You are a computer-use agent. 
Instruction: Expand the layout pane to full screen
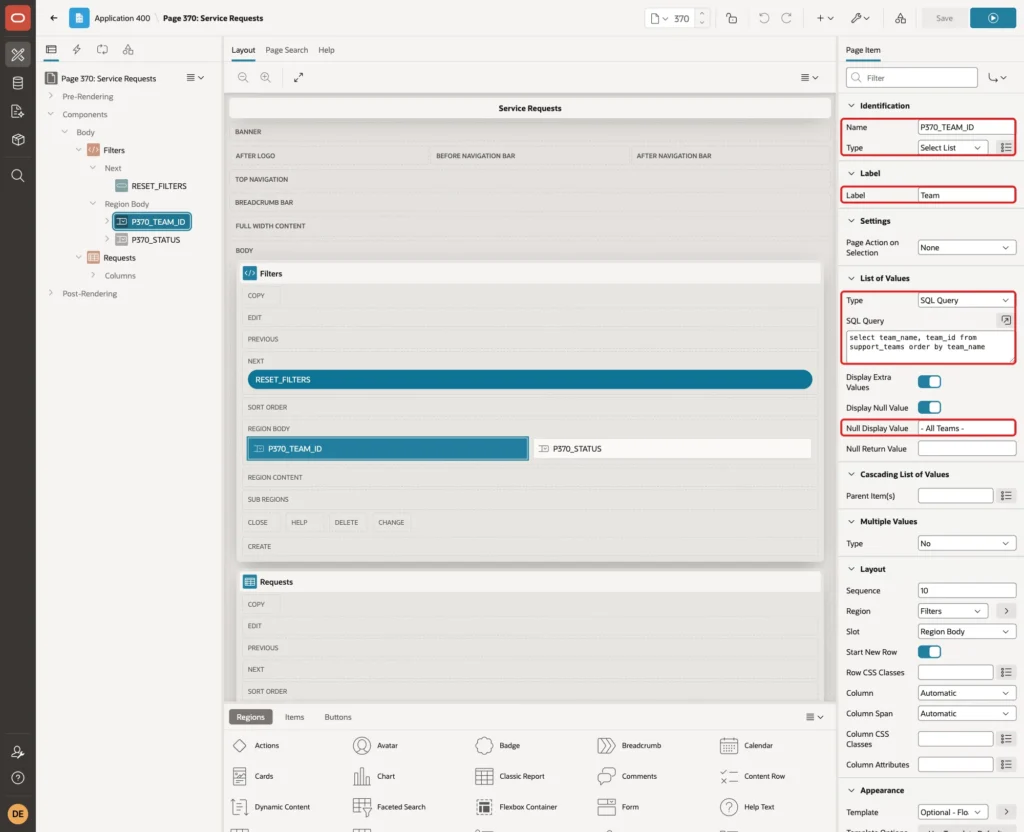(298, 78)
